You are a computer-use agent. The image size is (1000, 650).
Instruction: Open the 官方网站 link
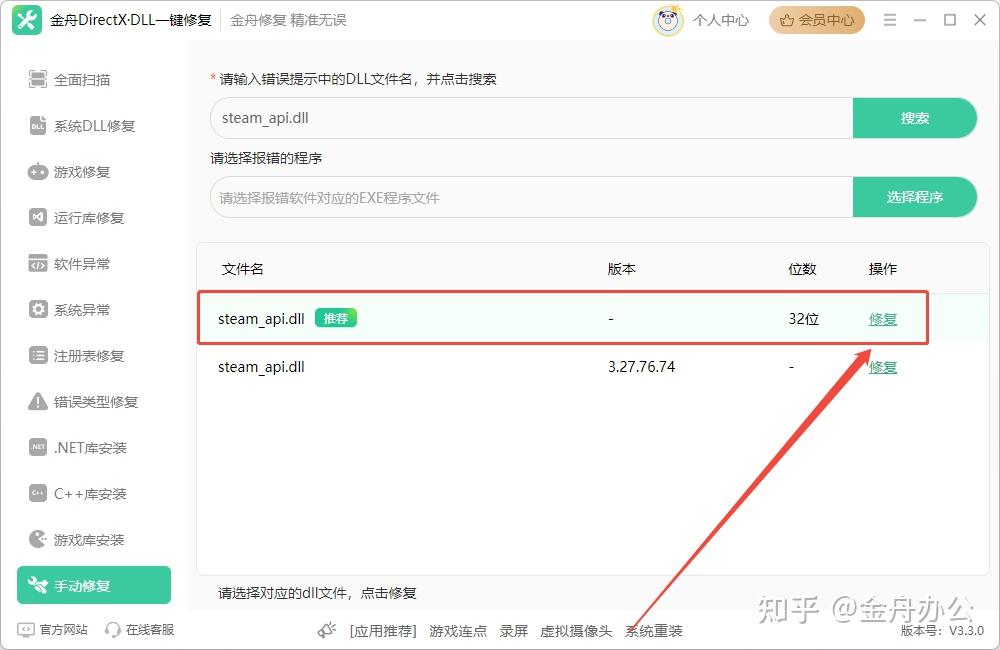(63, 630)
